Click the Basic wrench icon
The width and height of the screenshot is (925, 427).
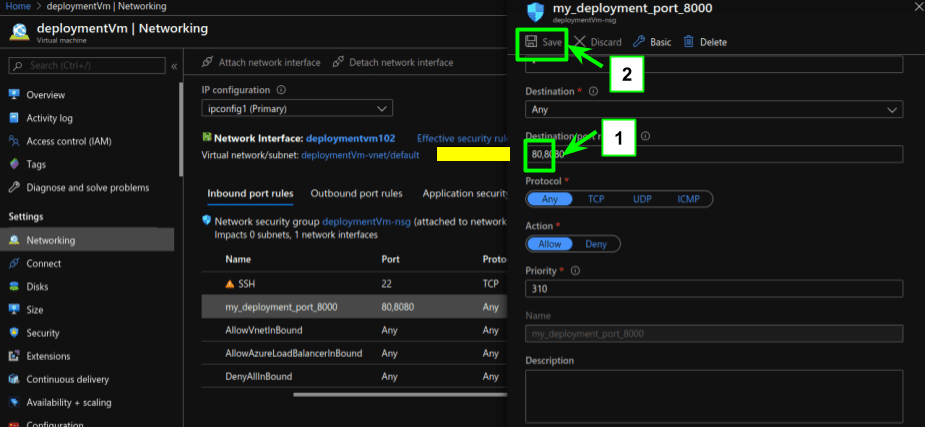(638, 42)
